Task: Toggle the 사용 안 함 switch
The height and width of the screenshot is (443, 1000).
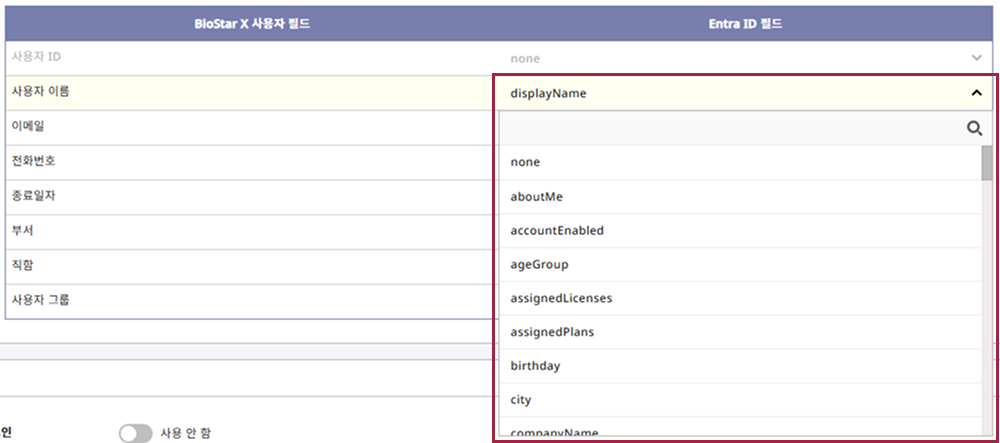Action: point(135,433)
